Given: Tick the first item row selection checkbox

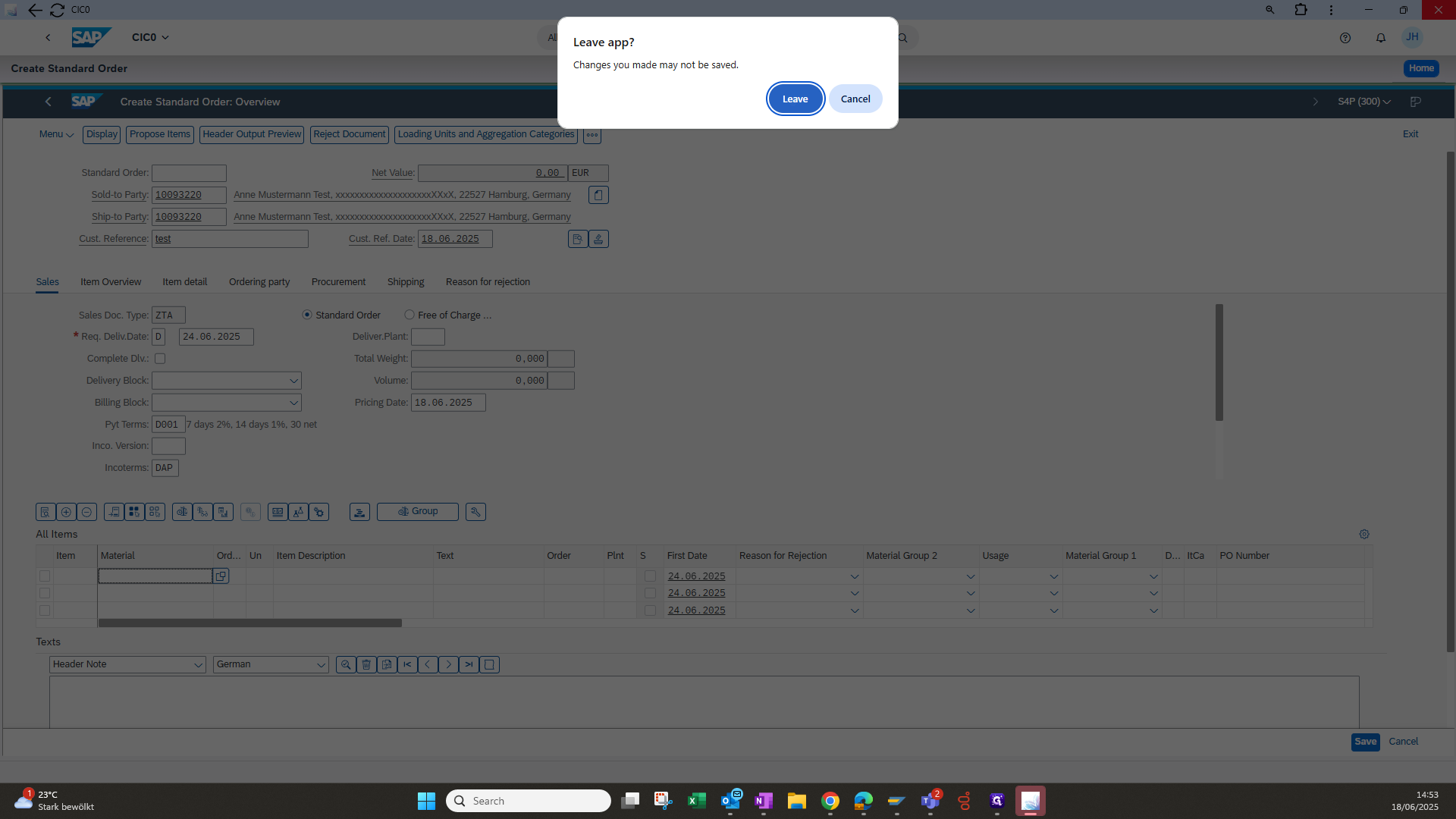Looking at the screenshot, I should [45, 577].
